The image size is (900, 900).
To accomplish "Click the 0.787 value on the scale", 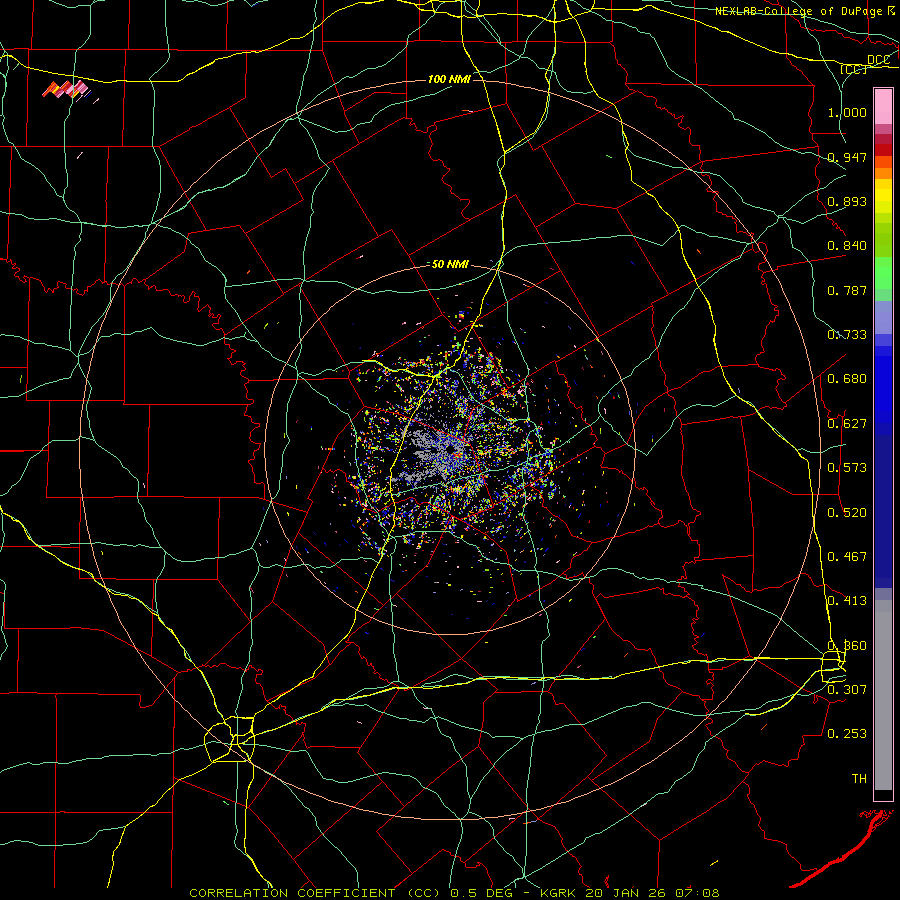I will pyautogui.click(x=847, y=290).
